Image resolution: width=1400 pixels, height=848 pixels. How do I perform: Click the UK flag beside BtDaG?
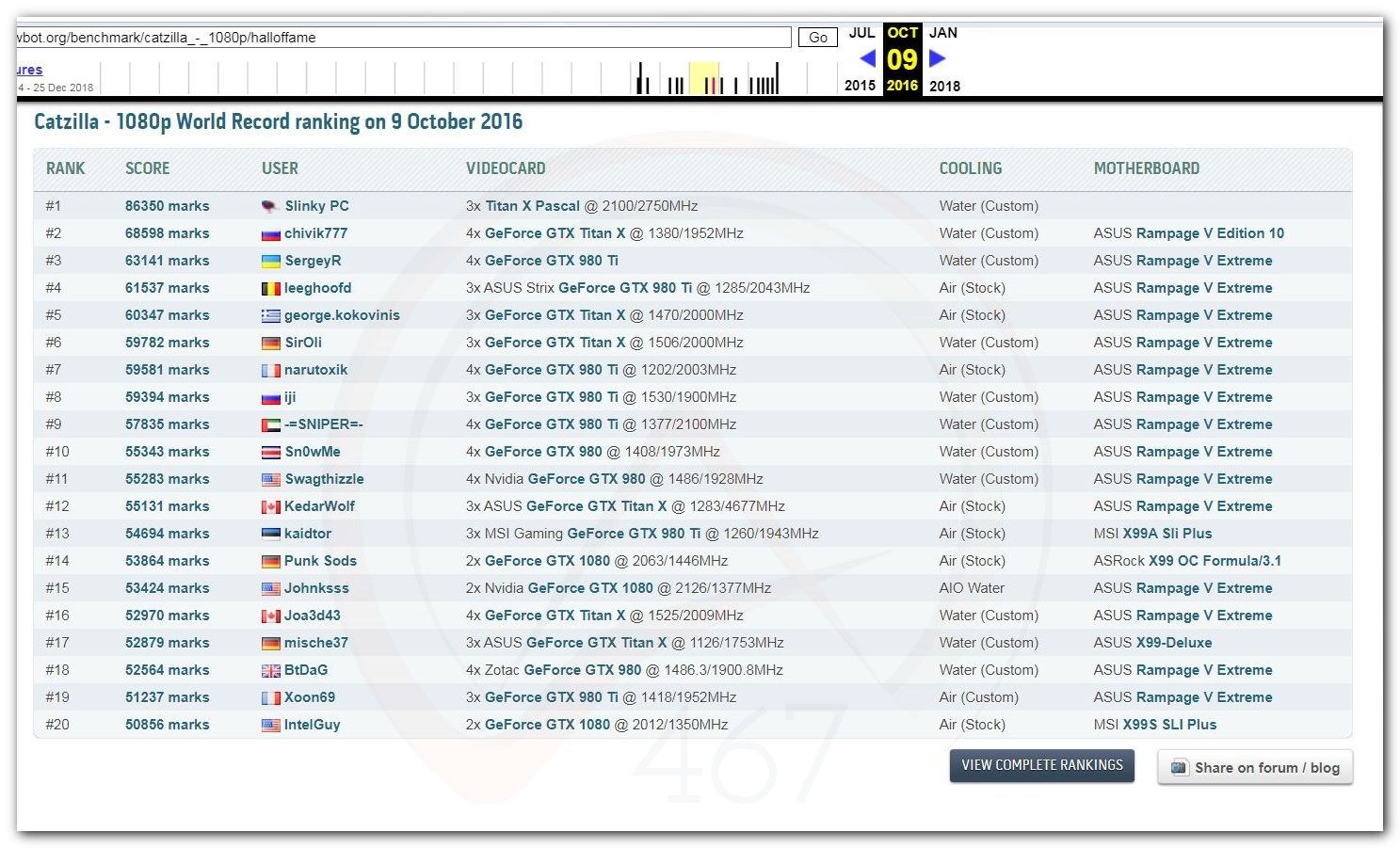[x=270, y=670]
